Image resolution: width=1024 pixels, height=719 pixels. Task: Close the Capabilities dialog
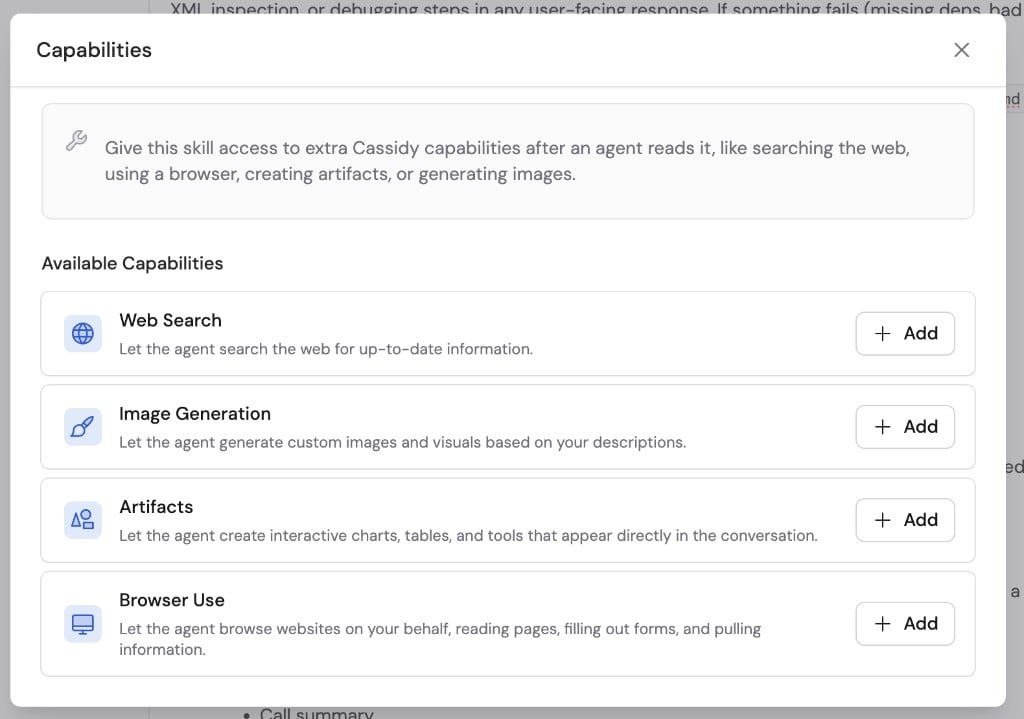tap(961, 50)
